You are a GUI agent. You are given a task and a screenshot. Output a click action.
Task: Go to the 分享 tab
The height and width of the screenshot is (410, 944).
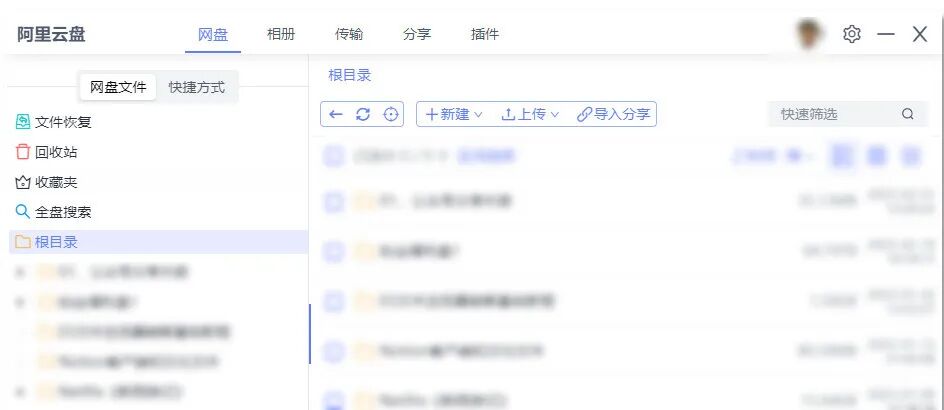(x=417, y=34)
